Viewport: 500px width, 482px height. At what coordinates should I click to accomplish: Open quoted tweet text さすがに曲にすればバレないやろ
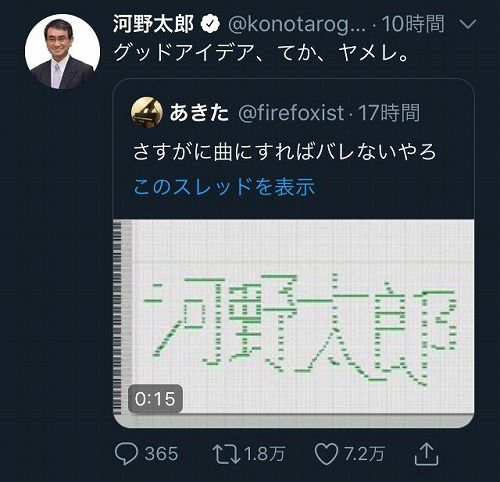pos(285,151)
